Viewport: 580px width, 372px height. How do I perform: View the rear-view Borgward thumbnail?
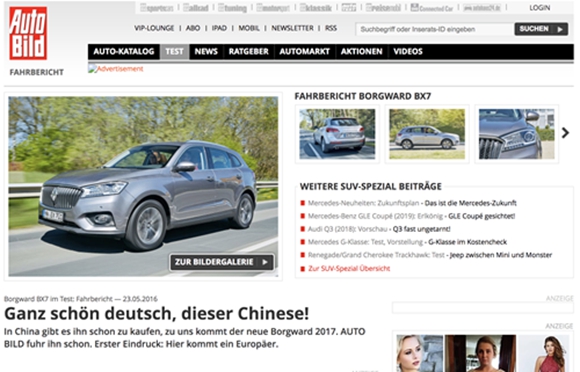coord(337,134)
